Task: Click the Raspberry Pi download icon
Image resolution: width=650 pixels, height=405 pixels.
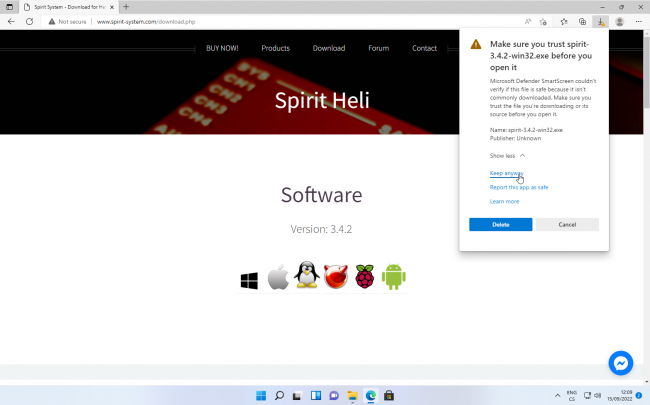Action: coord(364,278)
